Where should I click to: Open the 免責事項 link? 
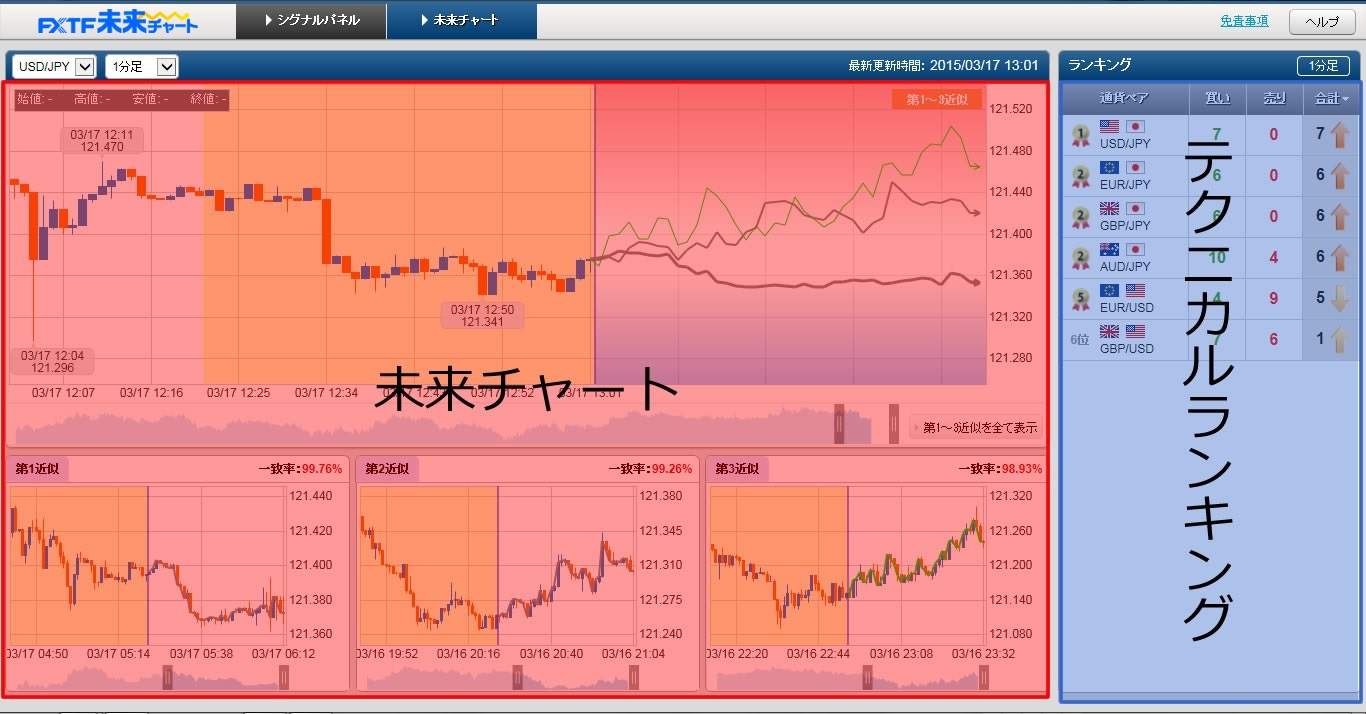(1244, 21)
